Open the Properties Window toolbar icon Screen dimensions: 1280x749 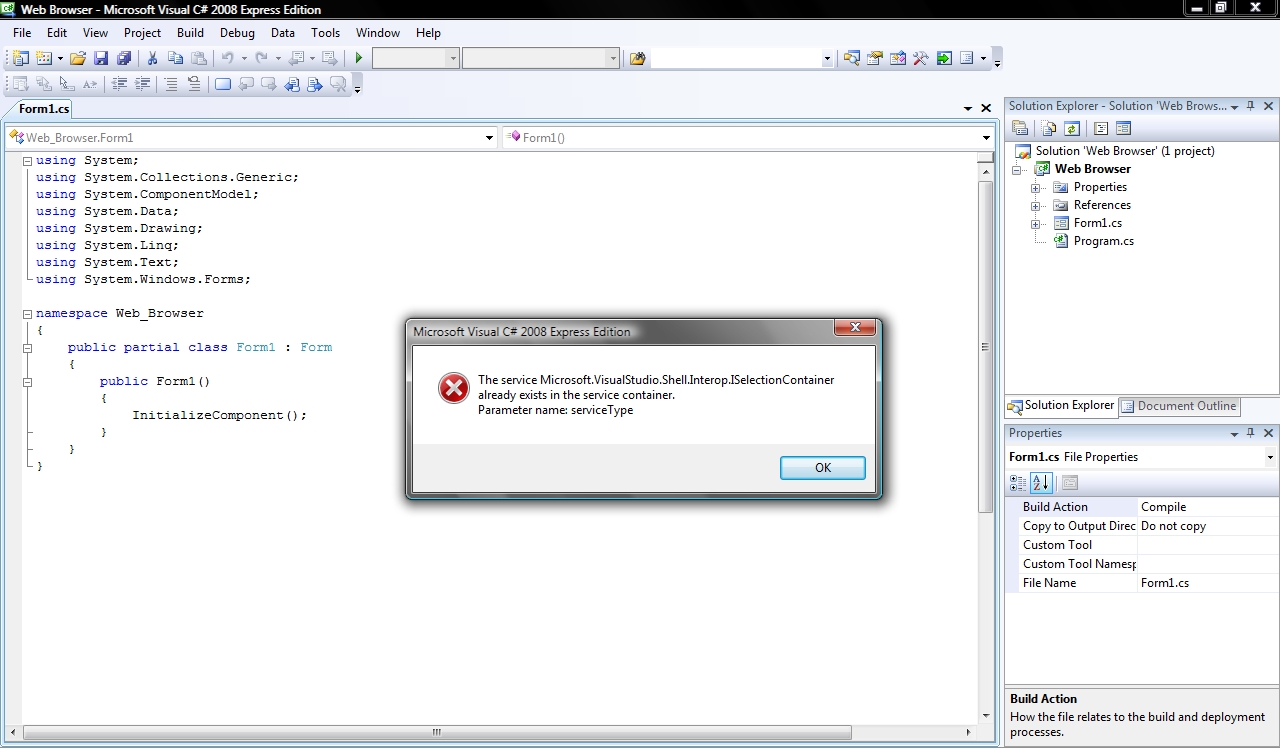875,59
